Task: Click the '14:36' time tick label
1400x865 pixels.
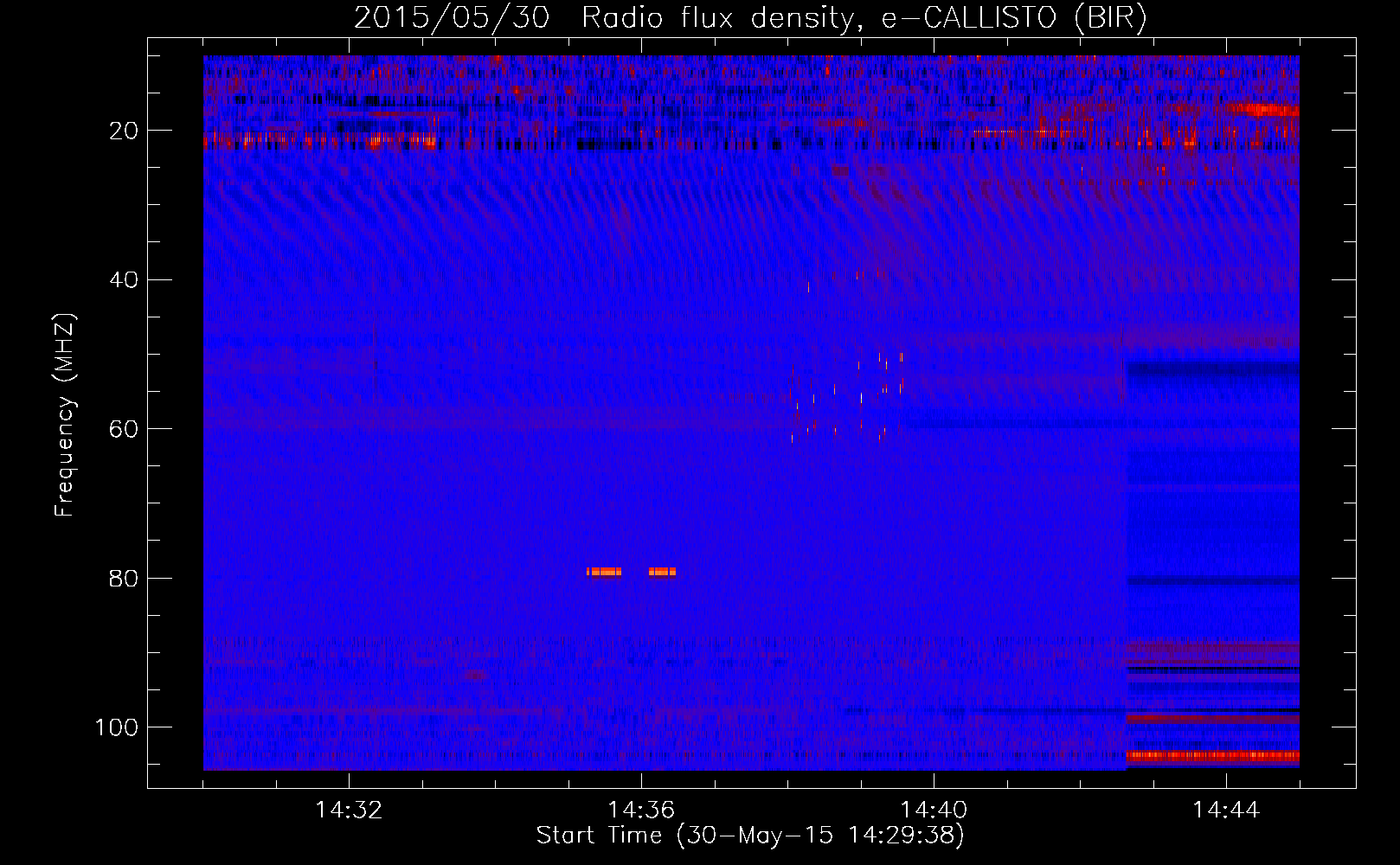Action: [x=641, y=811]
